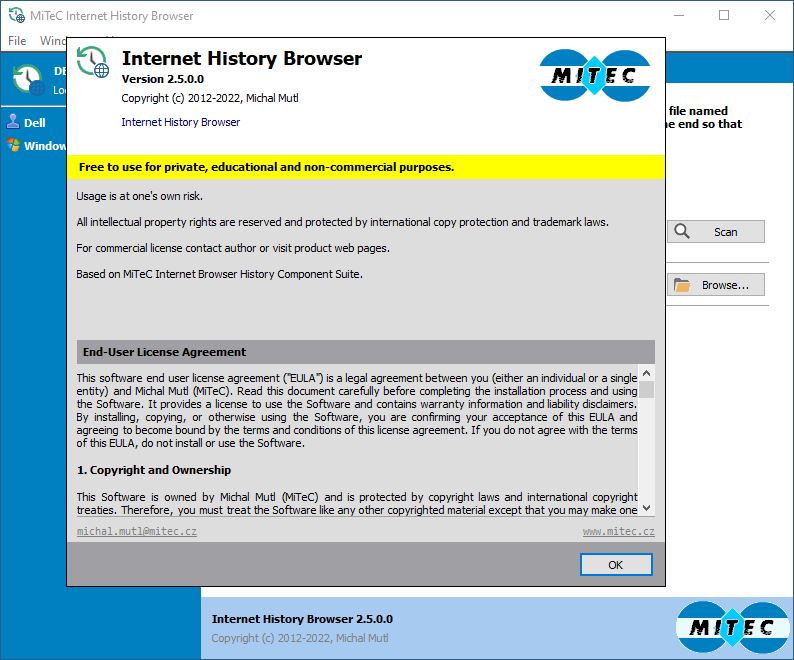Click the OK button in About dialog
The height and width of the screenshot is (660, 794).
click(x=616, y=564)
